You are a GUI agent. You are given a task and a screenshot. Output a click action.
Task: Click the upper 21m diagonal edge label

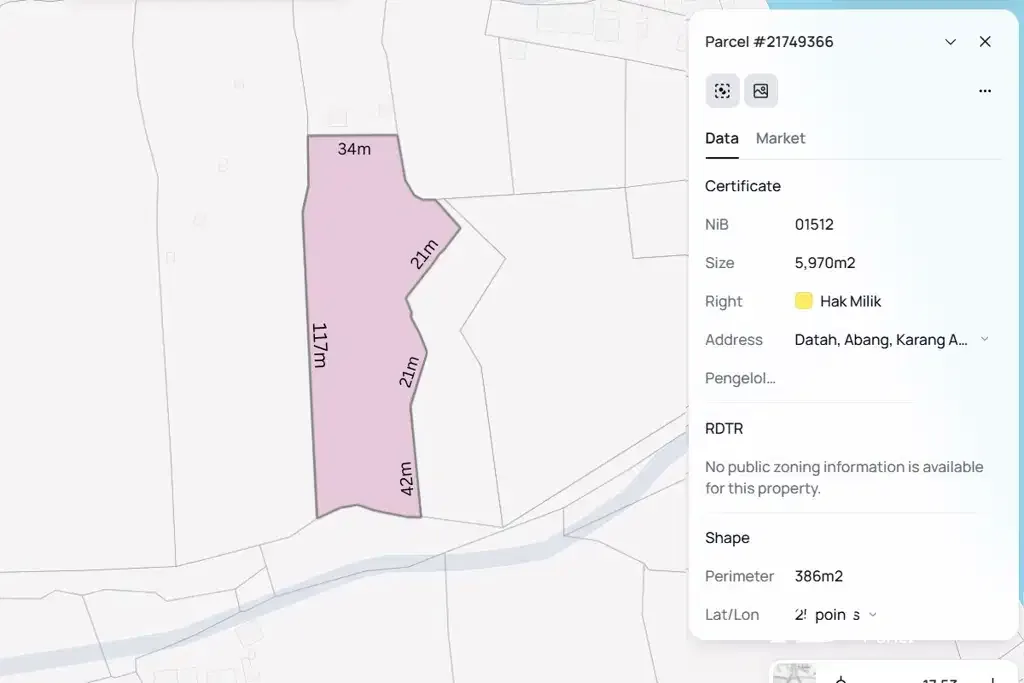click(424, 254)
